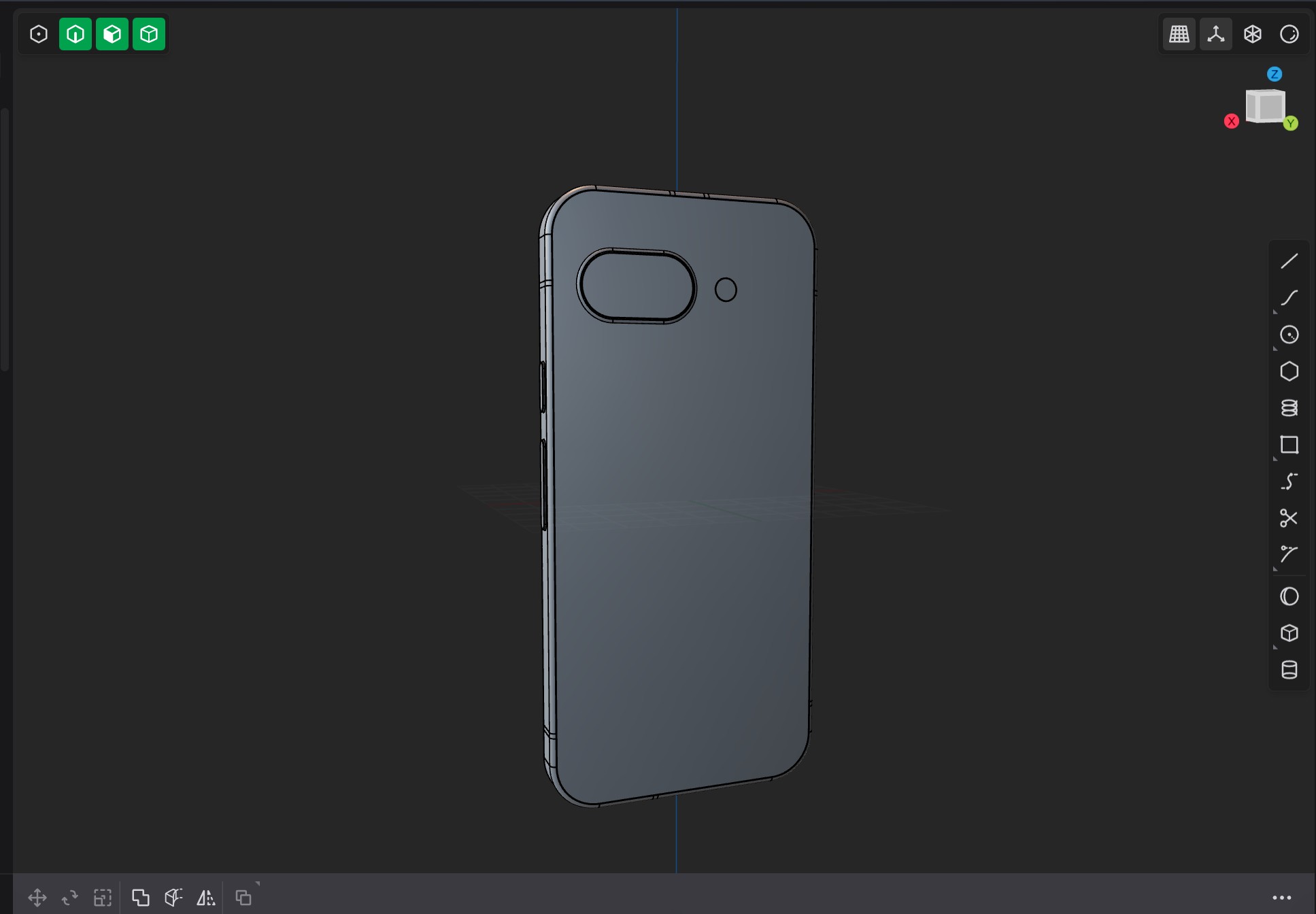Image resolution: width=1316 pixels, height=914 pixels.
Task: Select the Line drawing tool
Action: [x=1289, y=261]
